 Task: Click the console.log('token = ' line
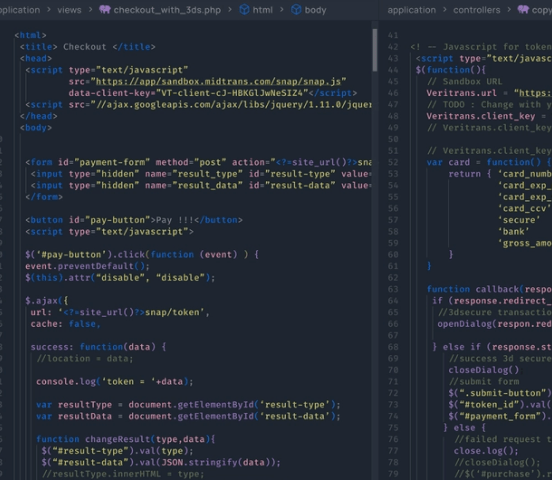click(x=114, y=382)
